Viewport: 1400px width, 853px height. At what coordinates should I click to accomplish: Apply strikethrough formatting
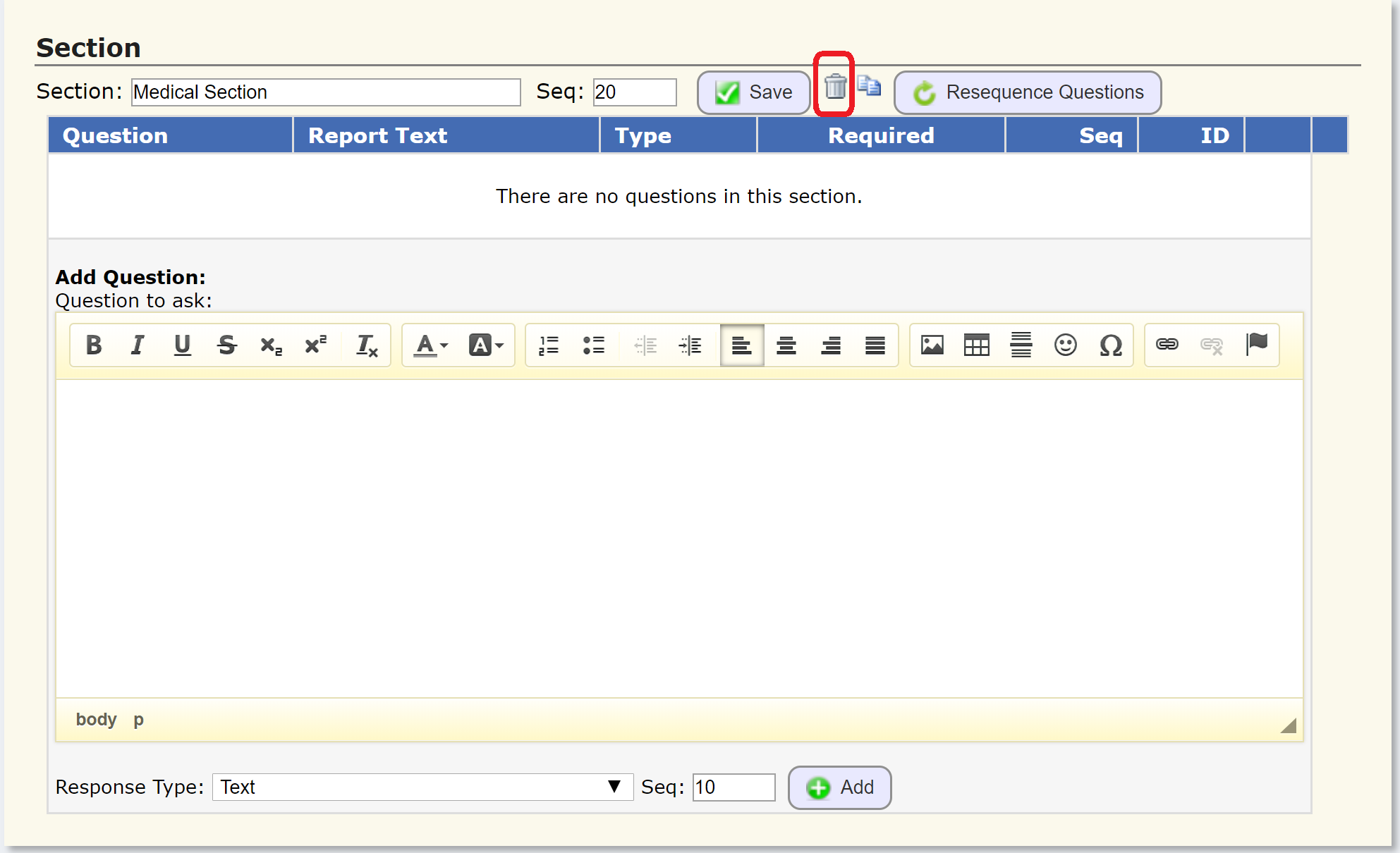226,345
